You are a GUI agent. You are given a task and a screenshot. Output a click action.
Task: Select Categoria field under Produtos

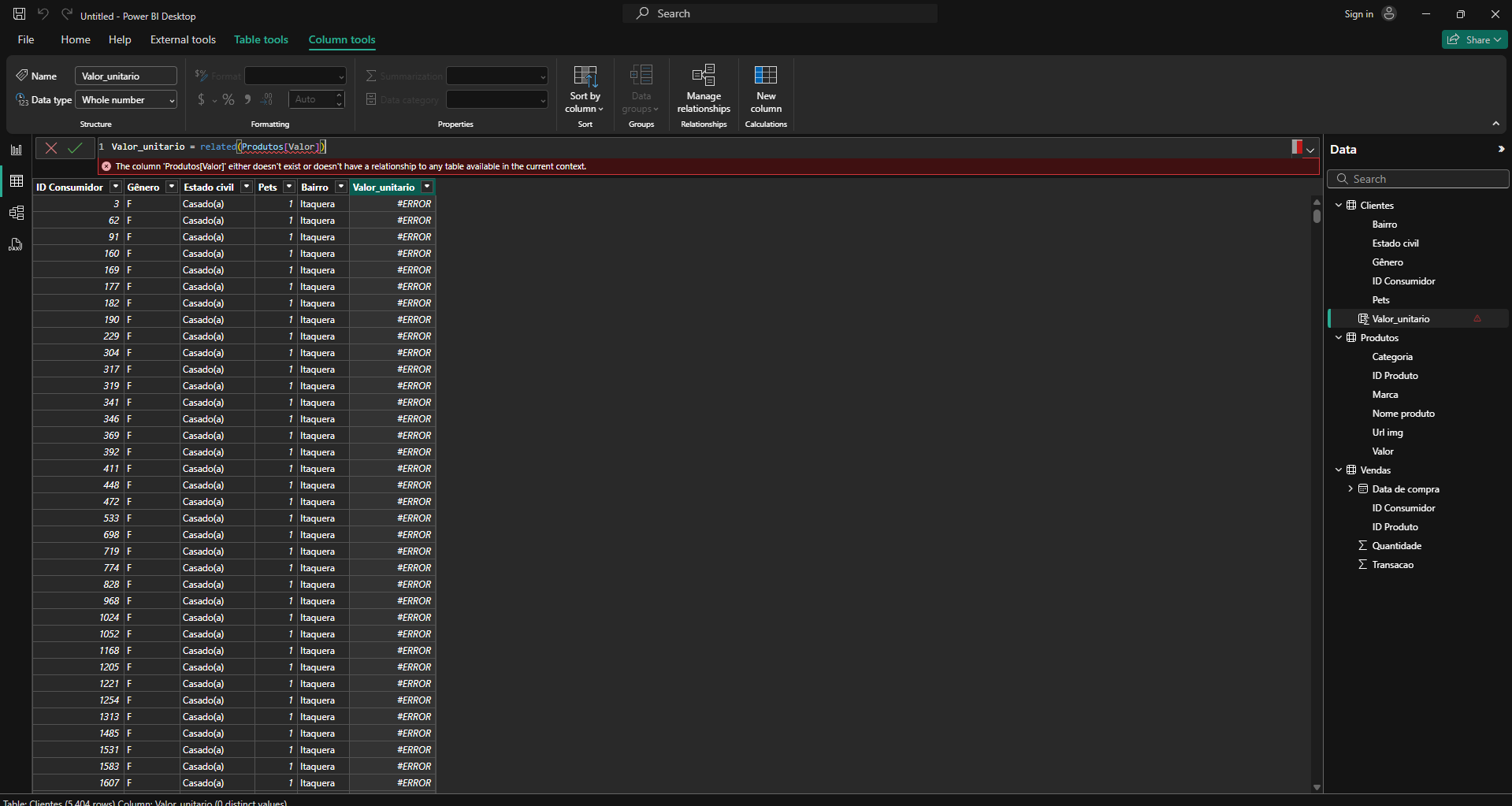coord(1392,356)
